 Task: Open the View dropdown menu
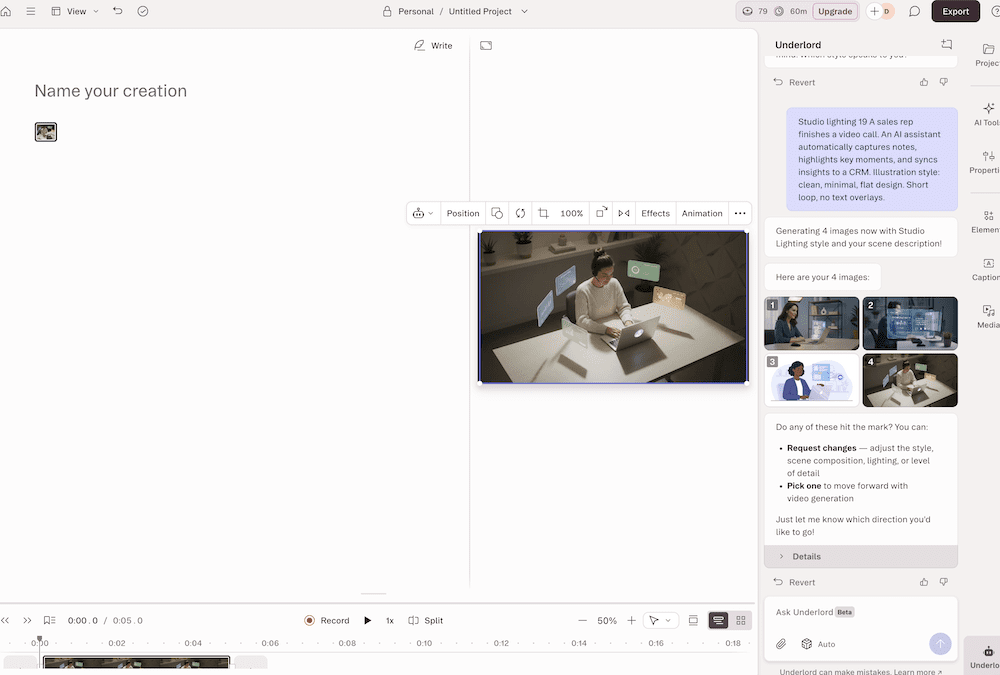click(75, 11)
